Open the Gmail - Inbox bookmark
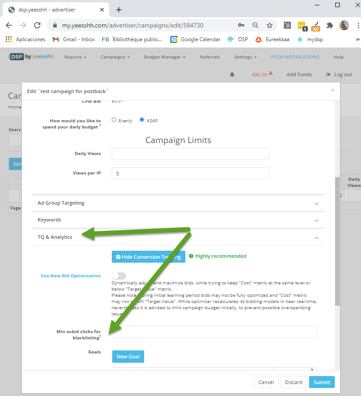 74,39
